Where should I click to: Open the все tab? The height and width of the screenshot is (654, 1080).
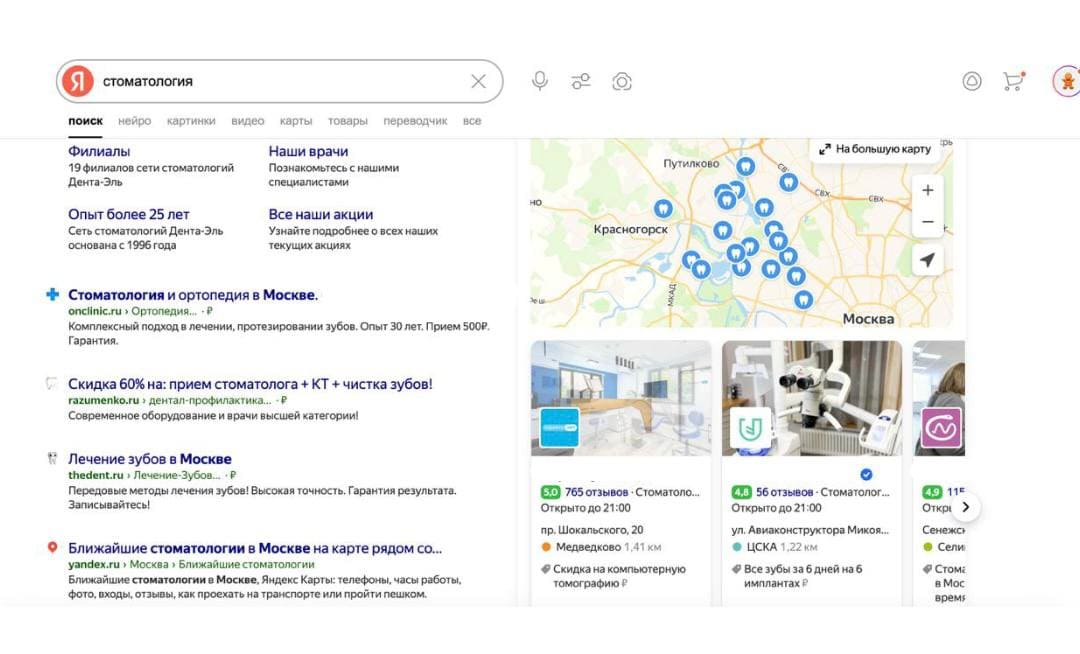(x=472, y=120)
